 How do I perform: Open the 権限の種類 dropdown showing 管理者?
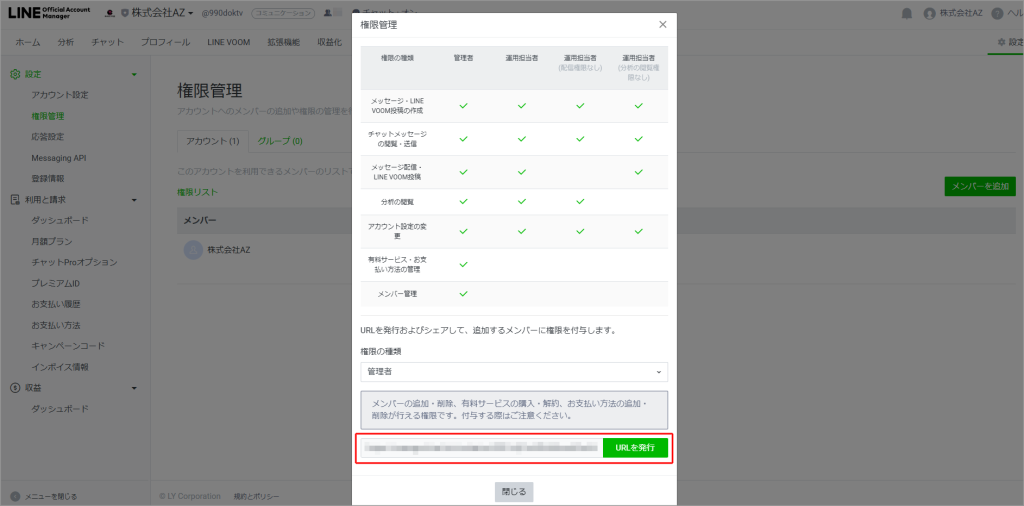[x=514, y=372]
